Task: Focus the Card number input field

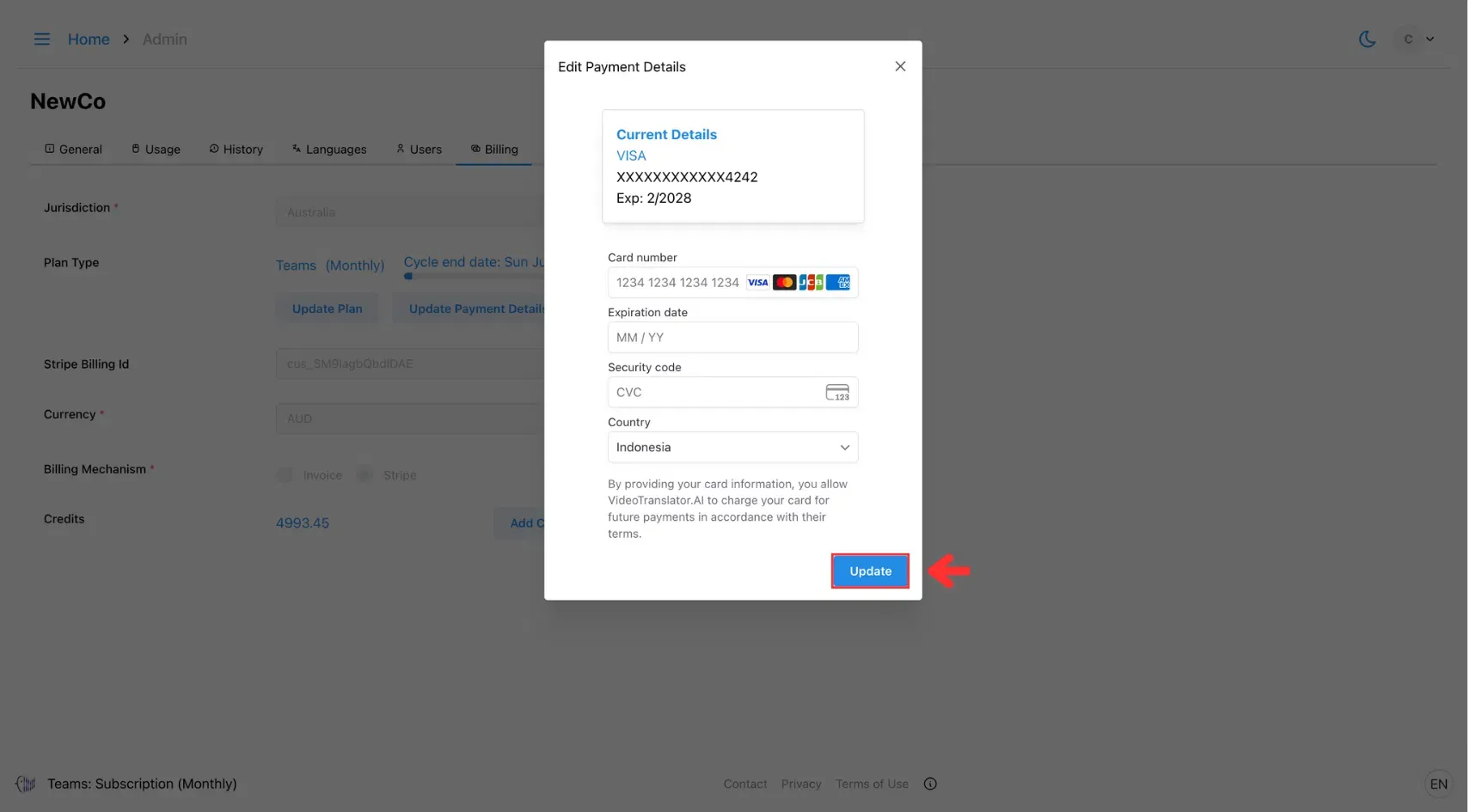Action: (x=732, y=282)
